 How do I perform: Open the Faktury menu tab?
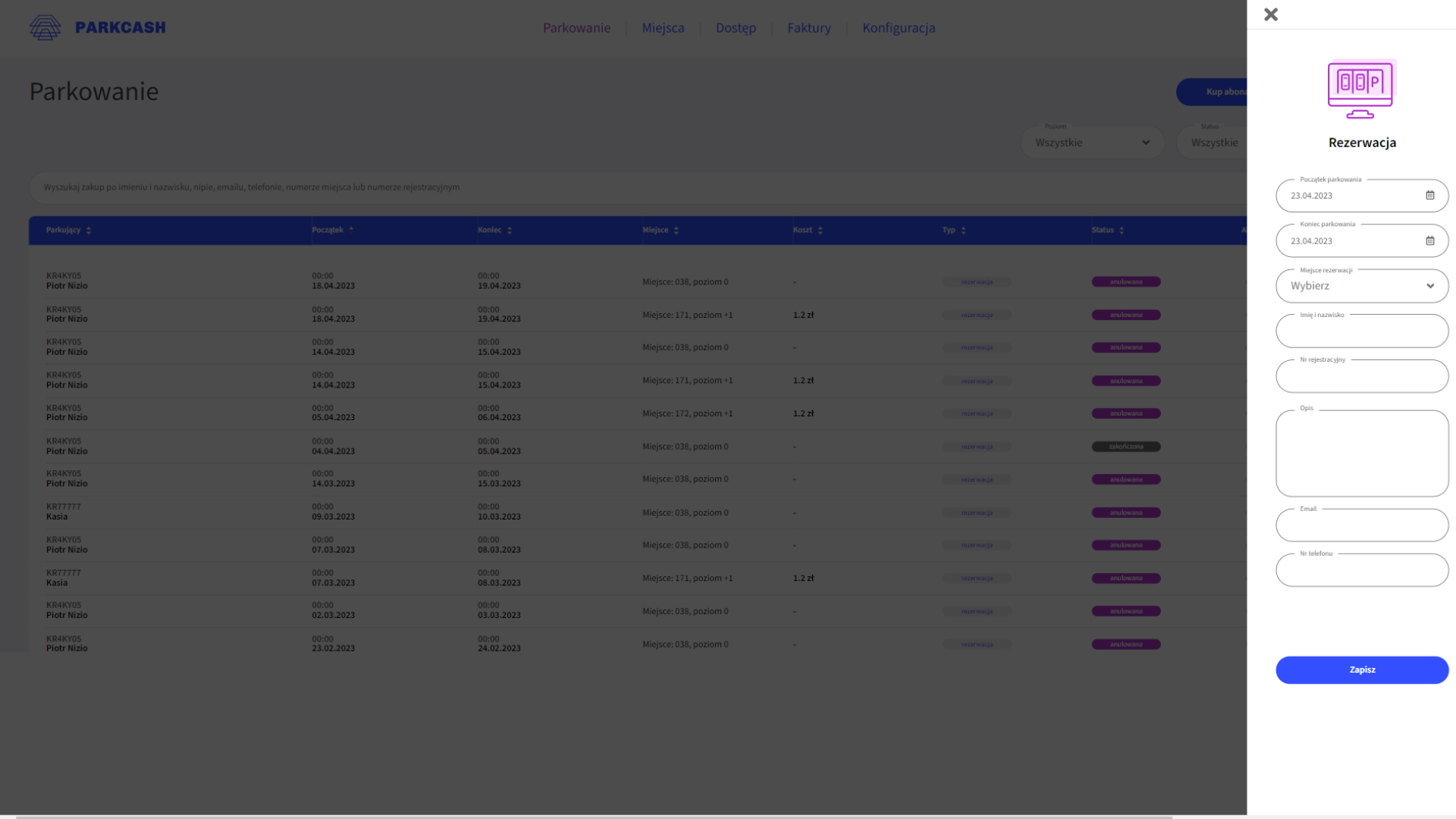click(808, 28)
